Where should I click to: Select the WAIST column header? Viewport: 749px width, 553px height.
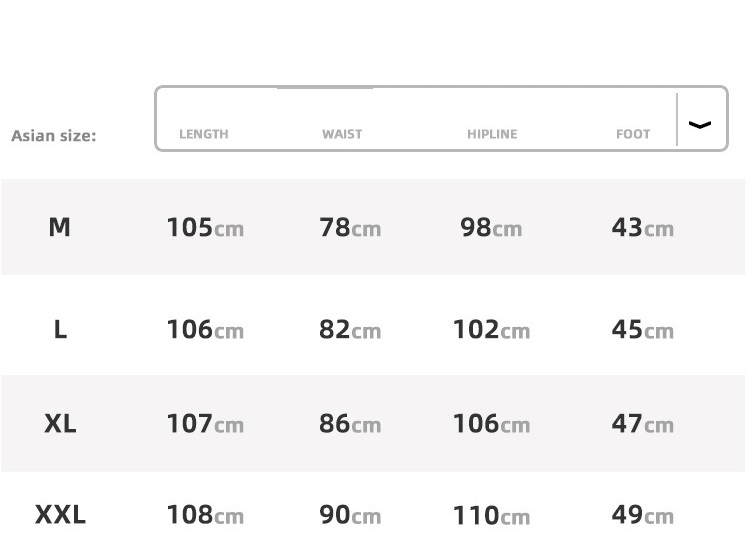tap(342, 134)
